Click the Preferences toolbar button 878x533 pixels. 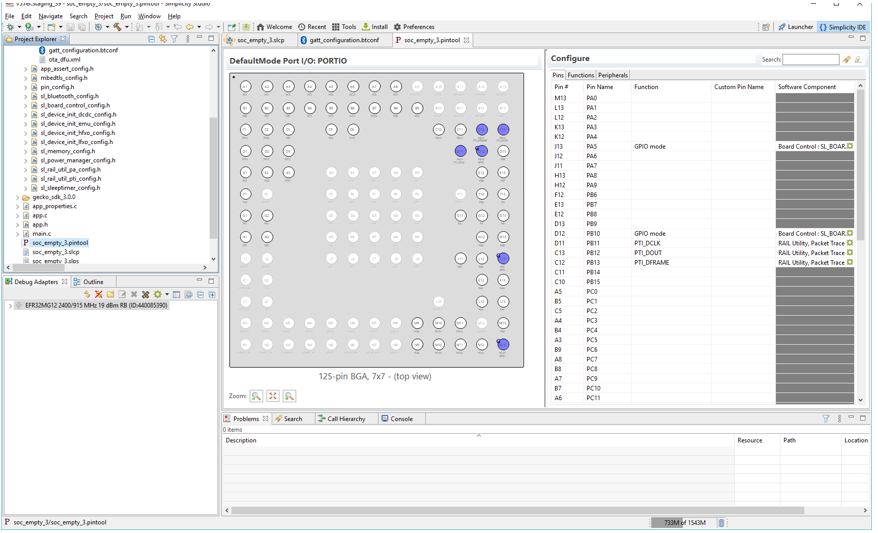coord(414,27)
